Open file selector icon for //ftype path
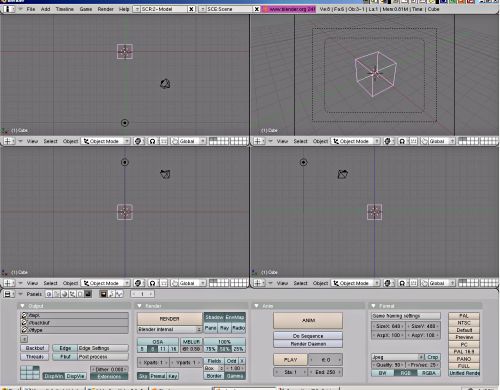This screenshot has height=390, width=500. pos(24,330)
